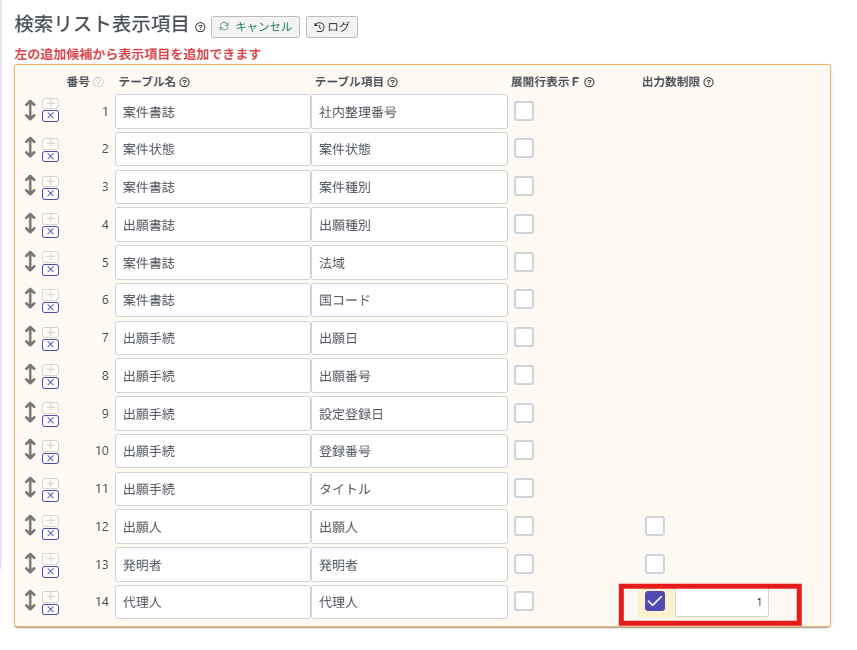Tick 出力数制限 checkbox on 発明者 row
The height and width of the screenshot is (650, 857).
point(655,564)
